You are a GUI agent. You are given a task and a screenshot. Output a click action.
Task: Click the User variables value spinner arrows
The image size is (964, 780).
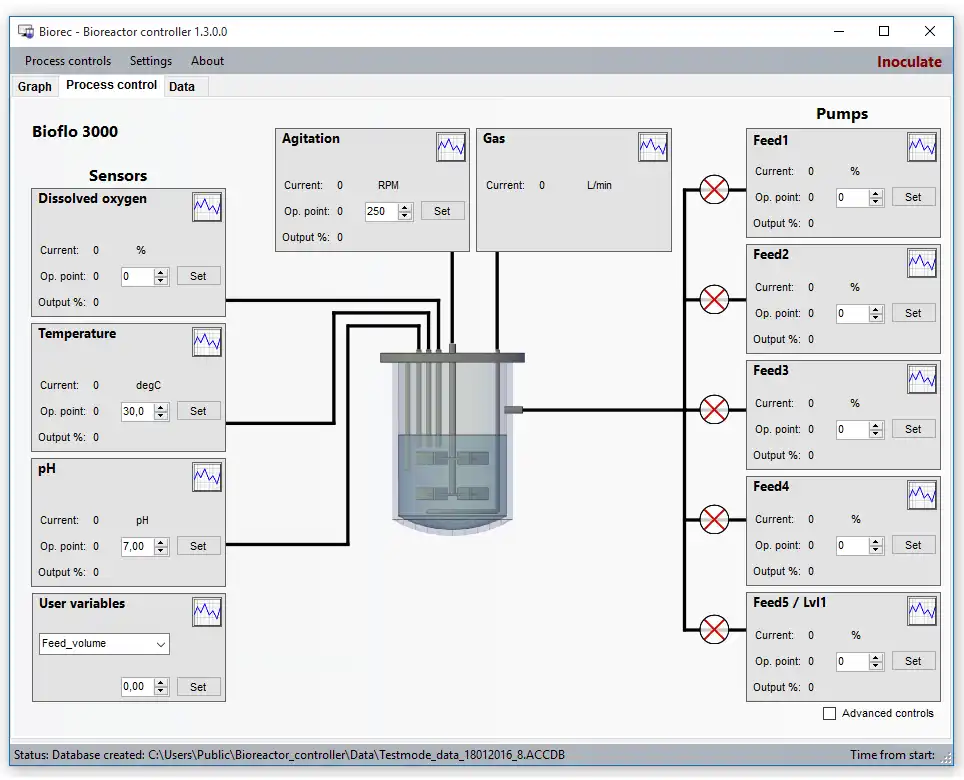click(161, 687)
